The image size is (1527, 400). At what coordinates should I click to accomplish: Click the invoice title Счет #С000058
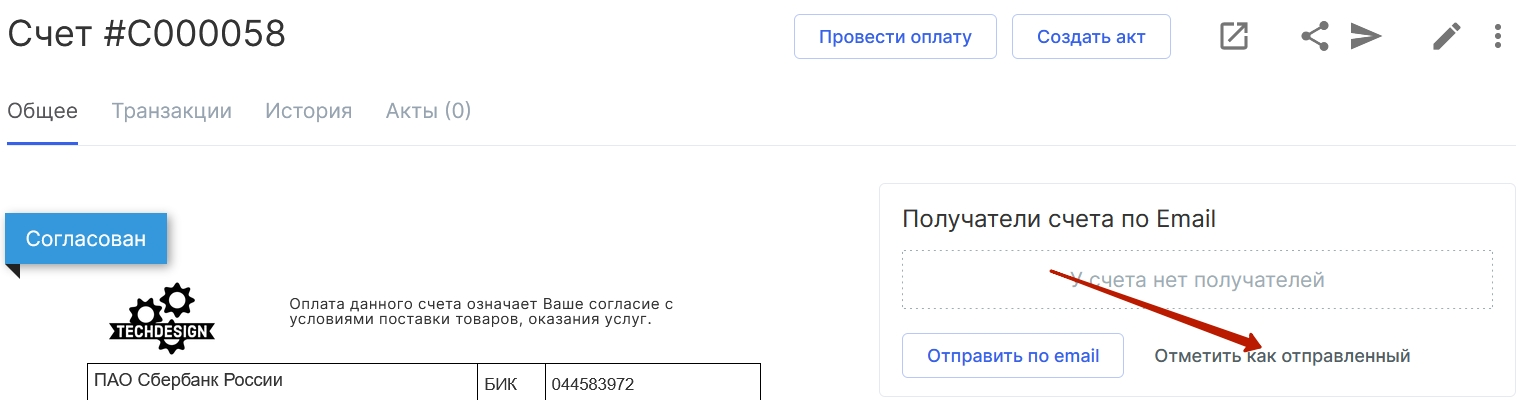pyautogui.click(x=147, y=34)
